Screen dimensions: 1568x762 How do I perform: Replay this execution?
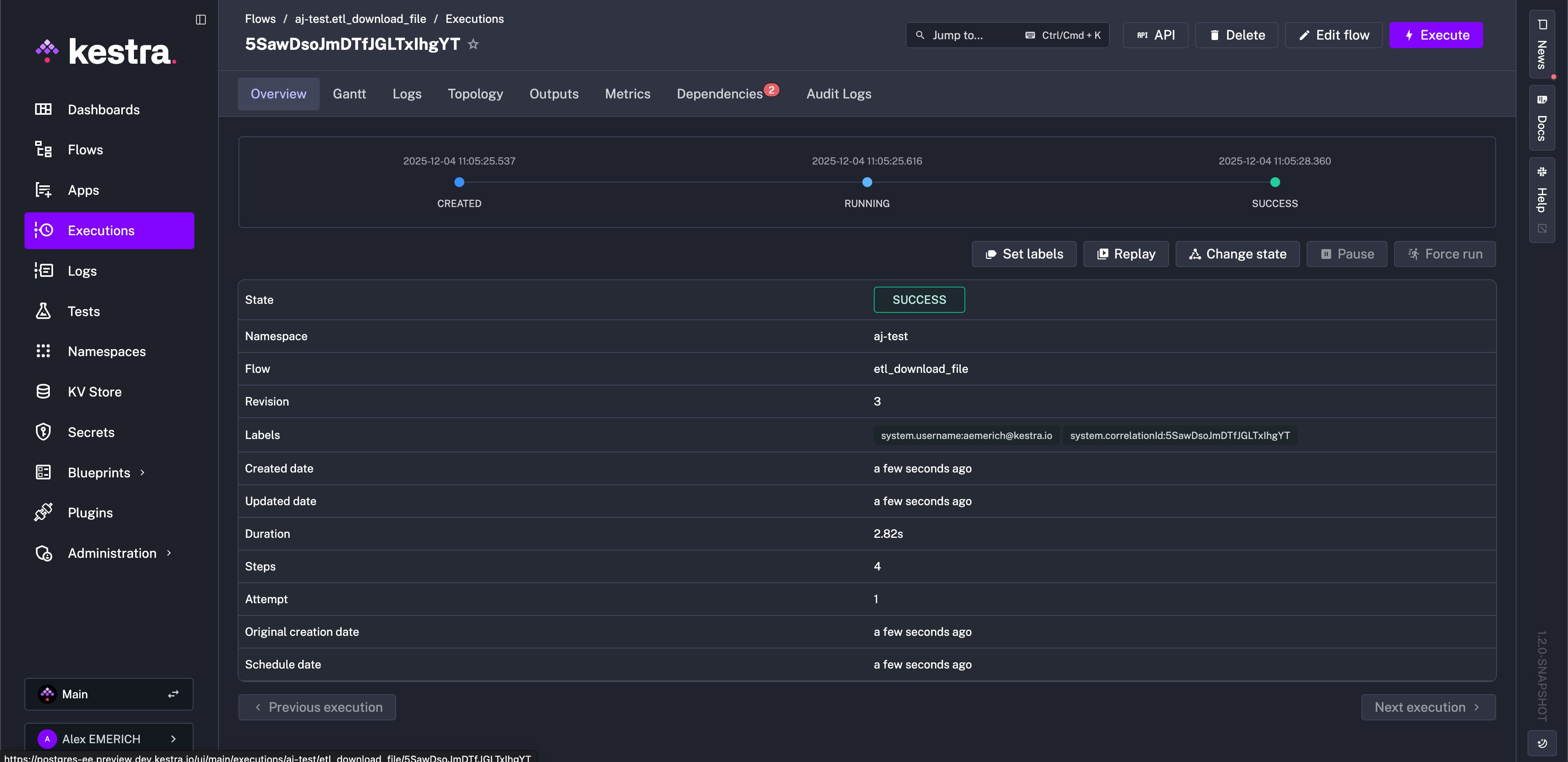tap(1125, 254)
